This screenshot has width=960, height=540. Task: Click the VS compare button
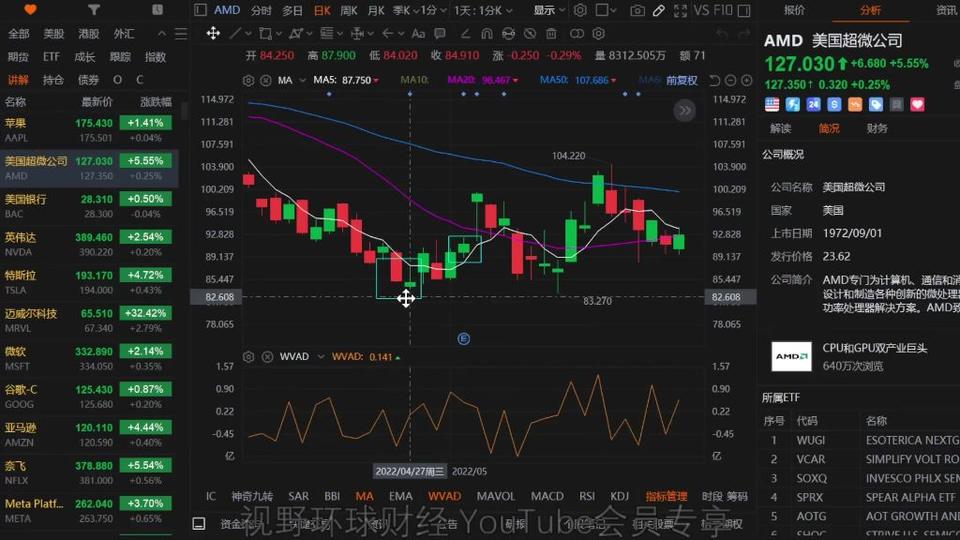click(701, 10)
